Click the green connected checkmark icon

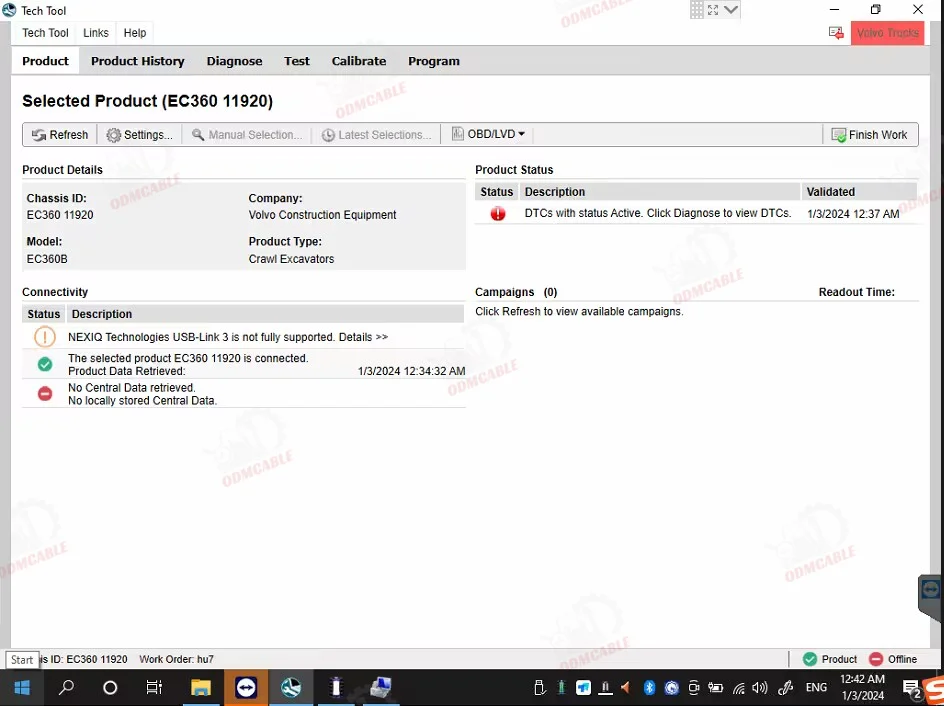coord(45,364)
